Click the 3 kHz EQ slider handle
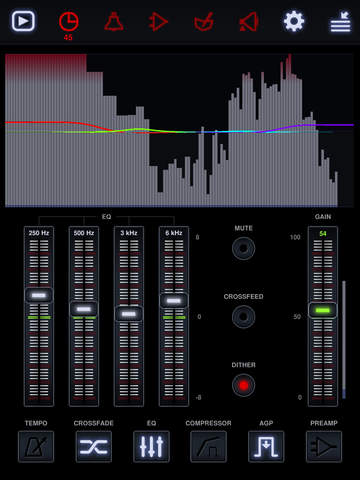The height and width of the screenshot is (480, 360). (129, 314)
